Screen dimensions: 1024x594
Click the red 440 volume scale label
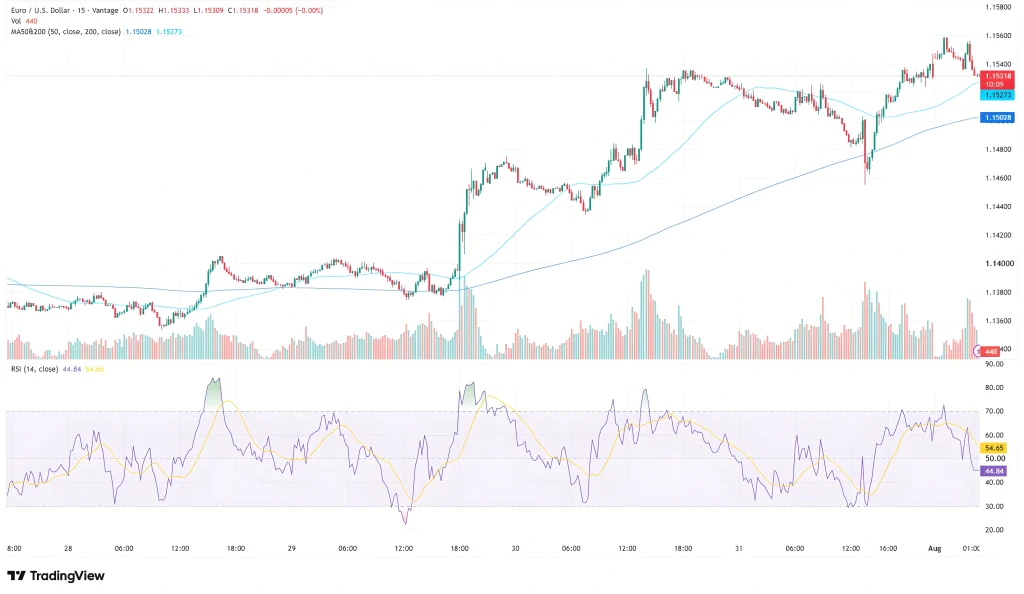point(991,351)
